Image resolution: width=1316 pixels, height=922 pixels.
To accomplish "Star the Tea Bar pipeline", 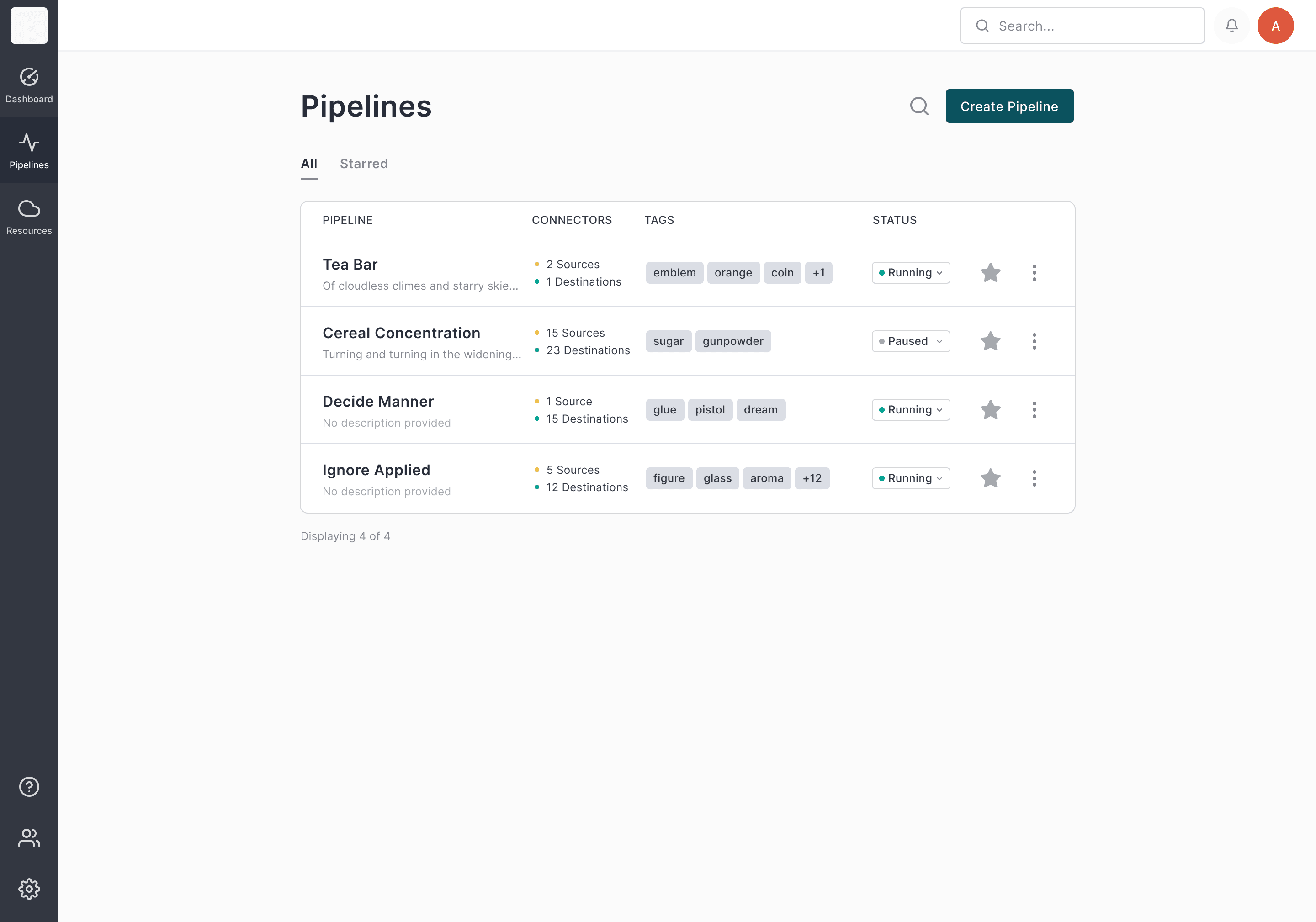I will (990, 273).
